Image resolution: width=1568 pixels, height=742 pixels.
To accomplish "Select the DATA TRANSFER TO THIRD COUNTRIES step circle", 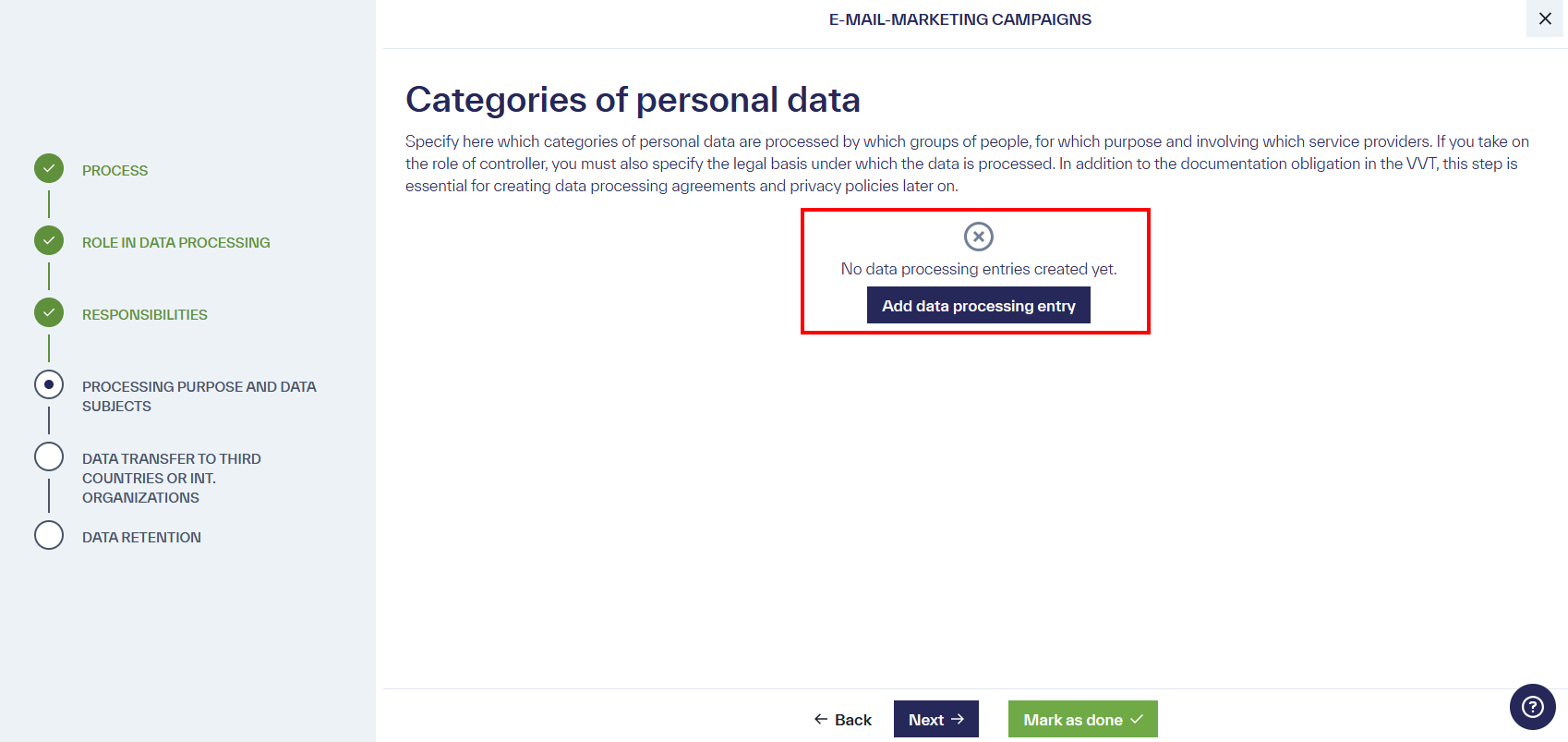I will [49, 456].
